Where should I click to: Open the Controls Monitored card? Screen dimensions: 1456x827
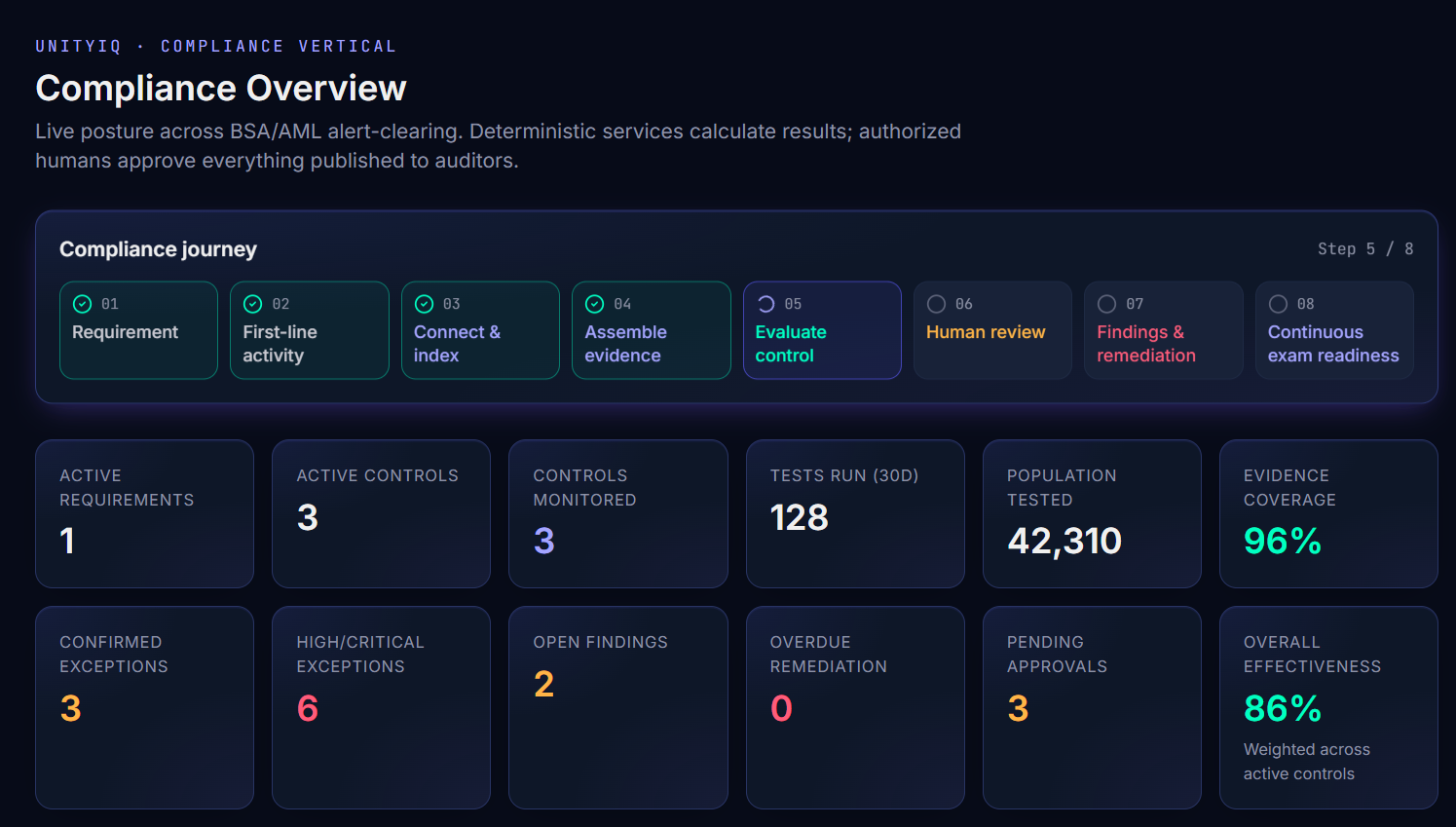pyautogui.click(x=618, y=513)
